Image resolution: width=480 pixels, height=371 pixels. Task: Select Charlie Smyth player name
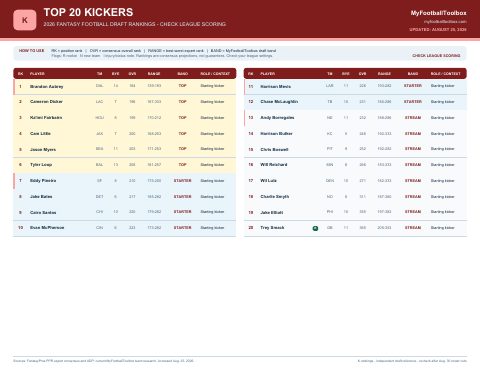275,196
